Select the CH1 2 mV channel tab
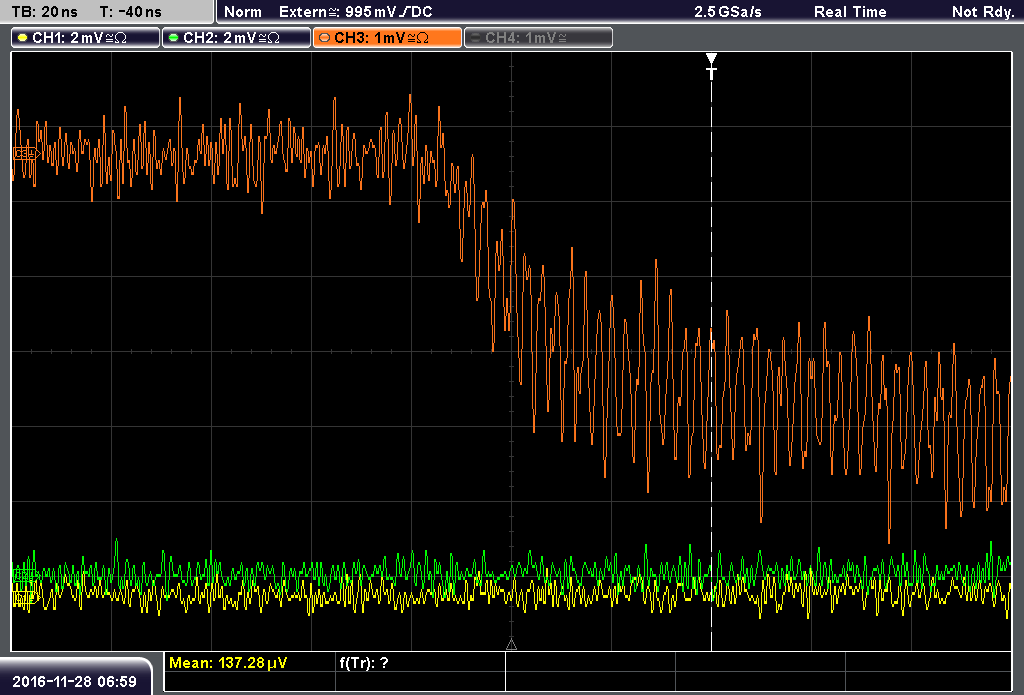Screen dimensions: 1024x695 coord(86,38)
